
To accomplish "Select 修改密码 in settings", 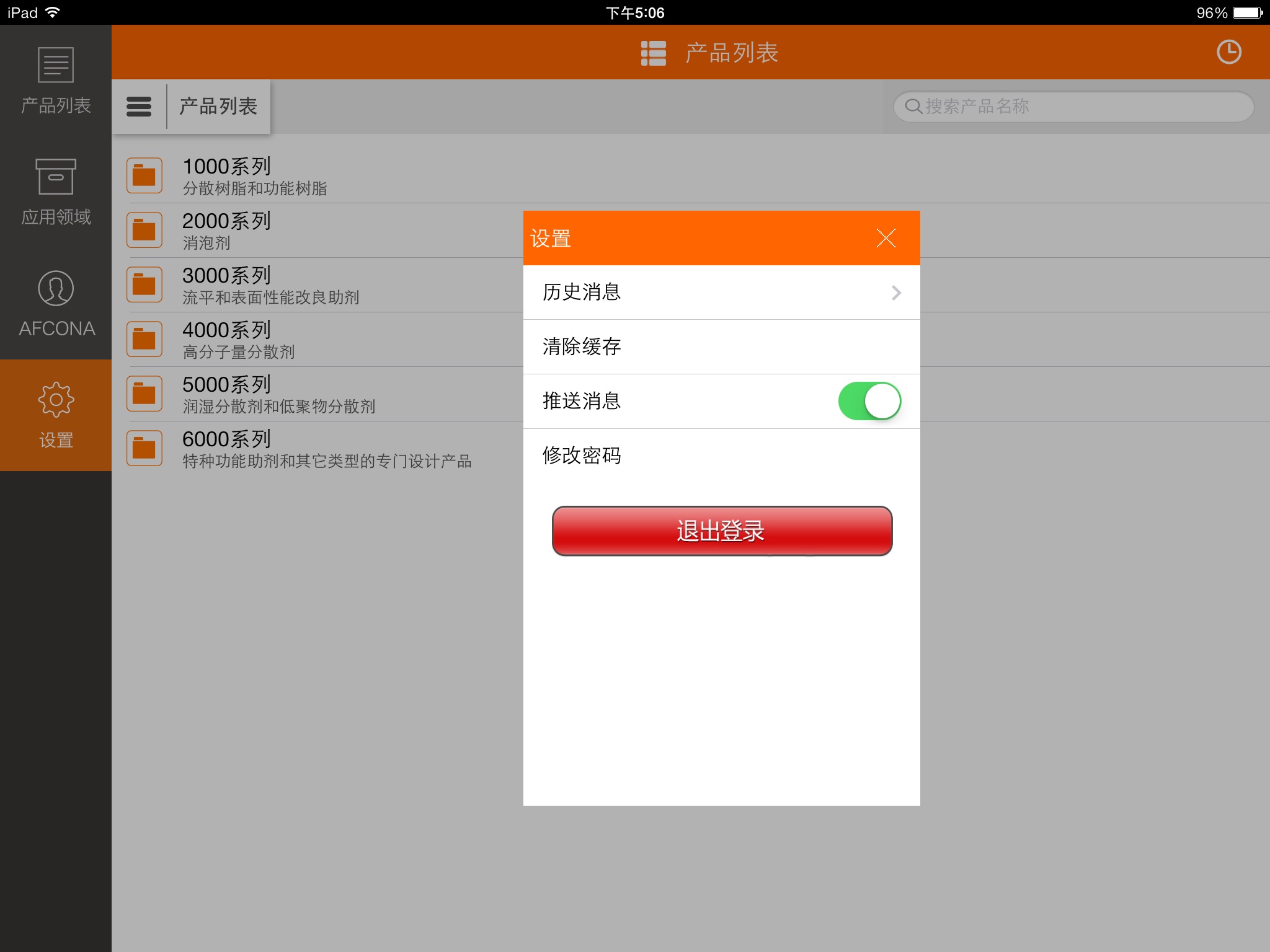I will 722,456.
